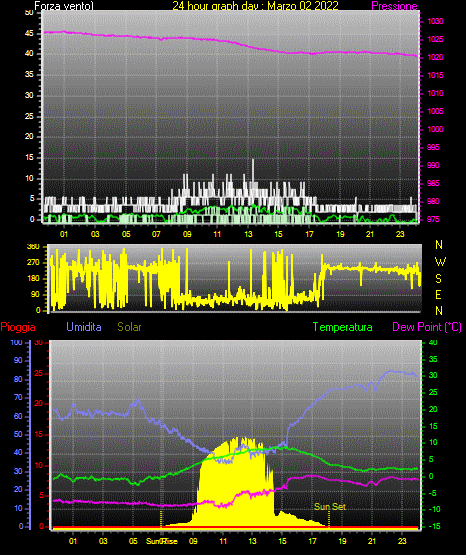Select the Dew Point (°C) legend label
The width and height of the screenshot is (466, 555).
[427, 327]
